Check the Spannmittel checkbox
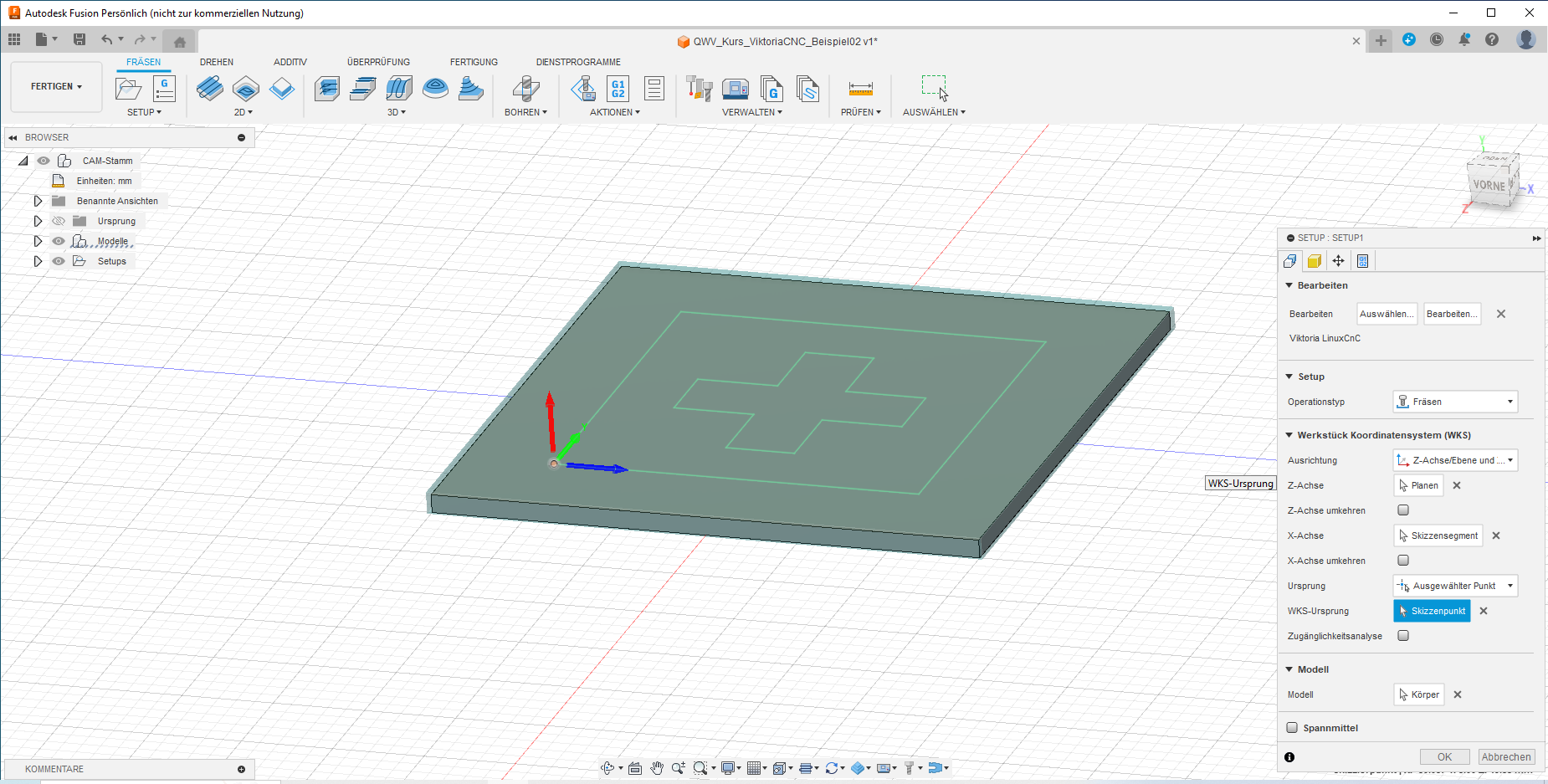 [1292, 728]
